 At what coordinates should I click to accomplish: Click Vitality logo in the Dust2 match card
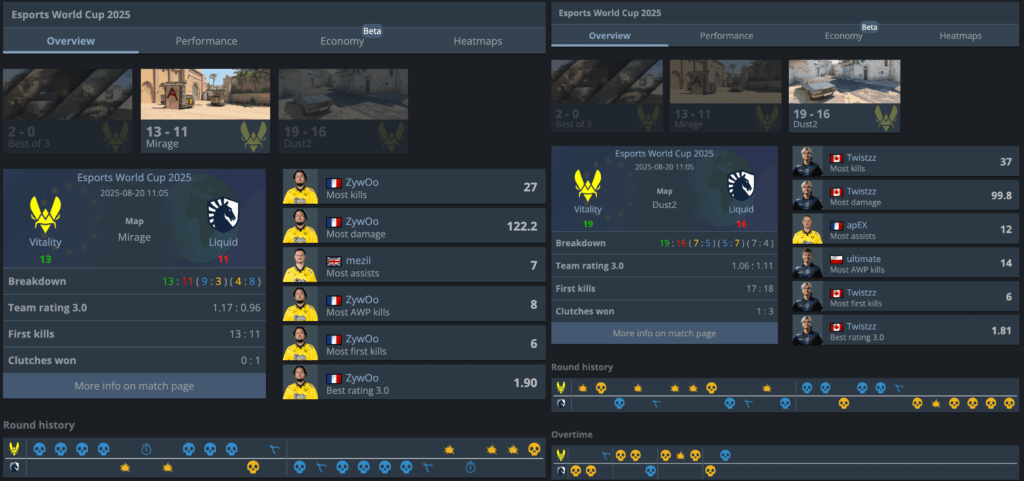pyautogui.click(x=588, y=185)
